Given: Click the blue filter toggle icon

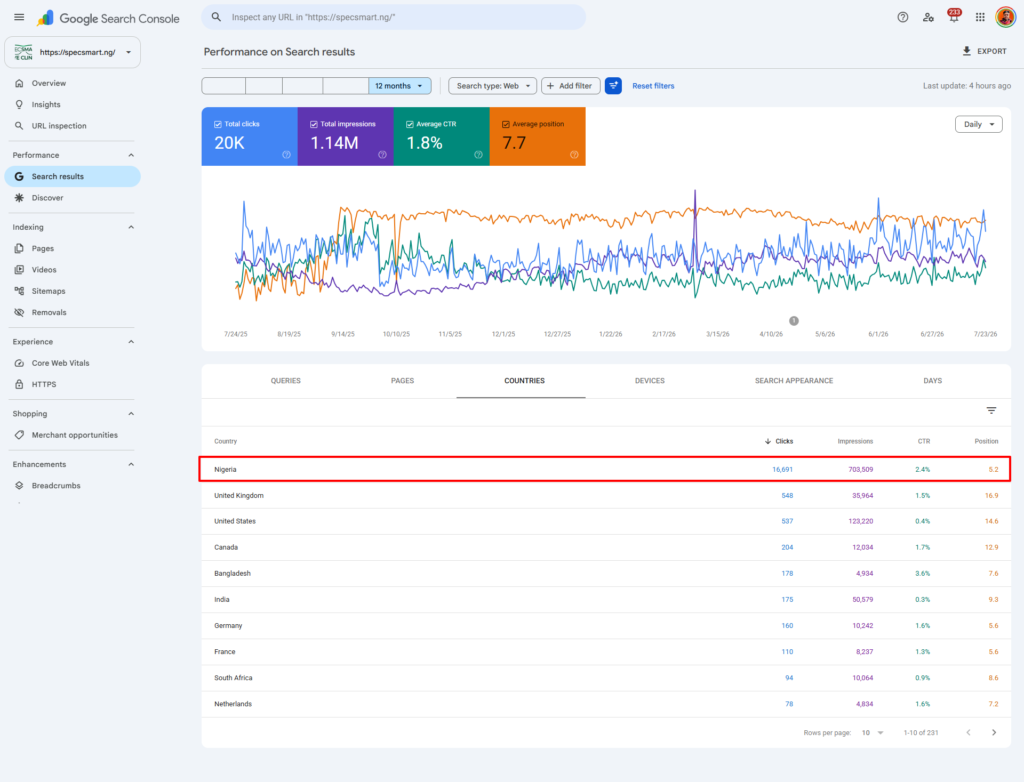Looking at the screenshot, I should tap(613, 86).
